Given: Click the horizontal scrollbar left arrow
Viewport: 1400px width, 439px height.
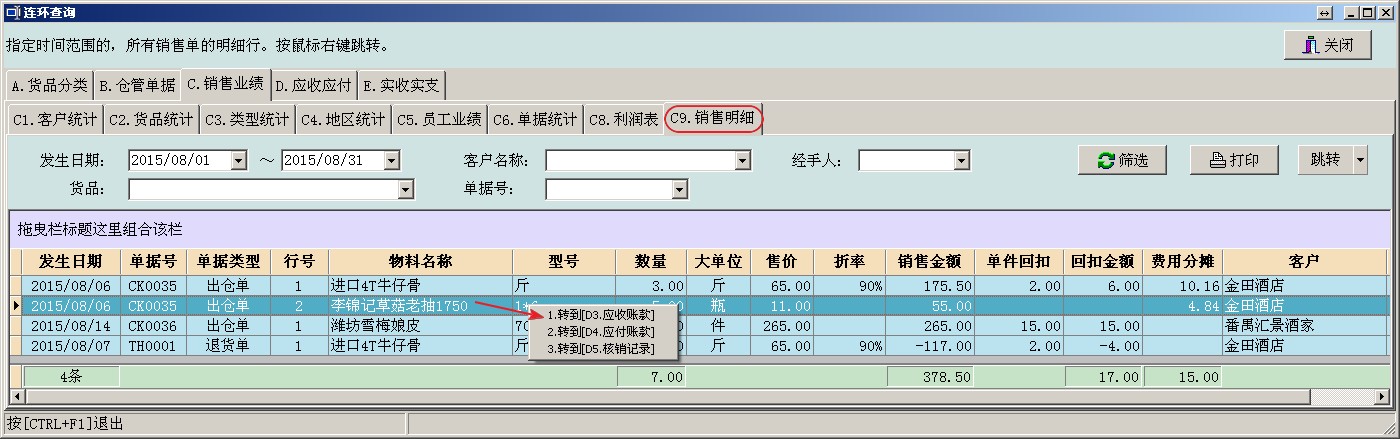Looking at the screenshot, I should point(18,396).
